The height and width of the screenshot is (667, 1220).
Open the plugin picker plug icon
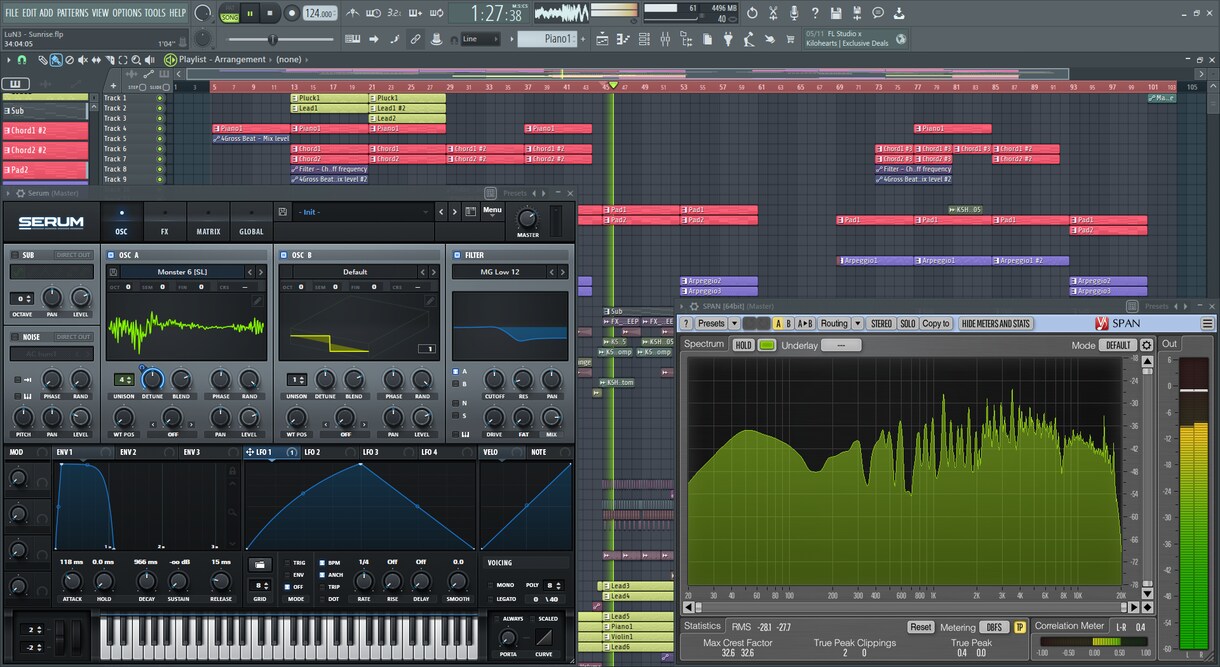tap(728, 39)
